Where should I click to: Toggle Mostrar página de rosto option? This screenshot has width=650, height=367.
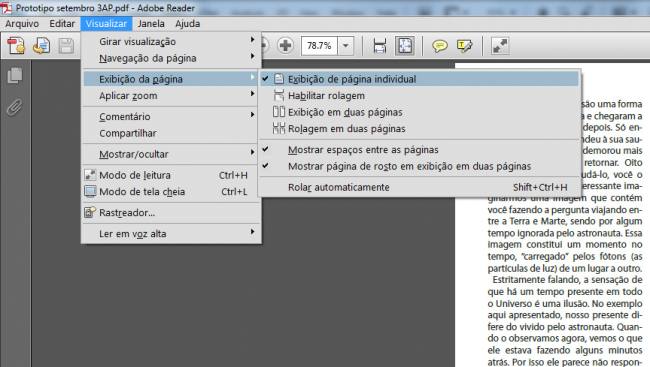point(419,166)
